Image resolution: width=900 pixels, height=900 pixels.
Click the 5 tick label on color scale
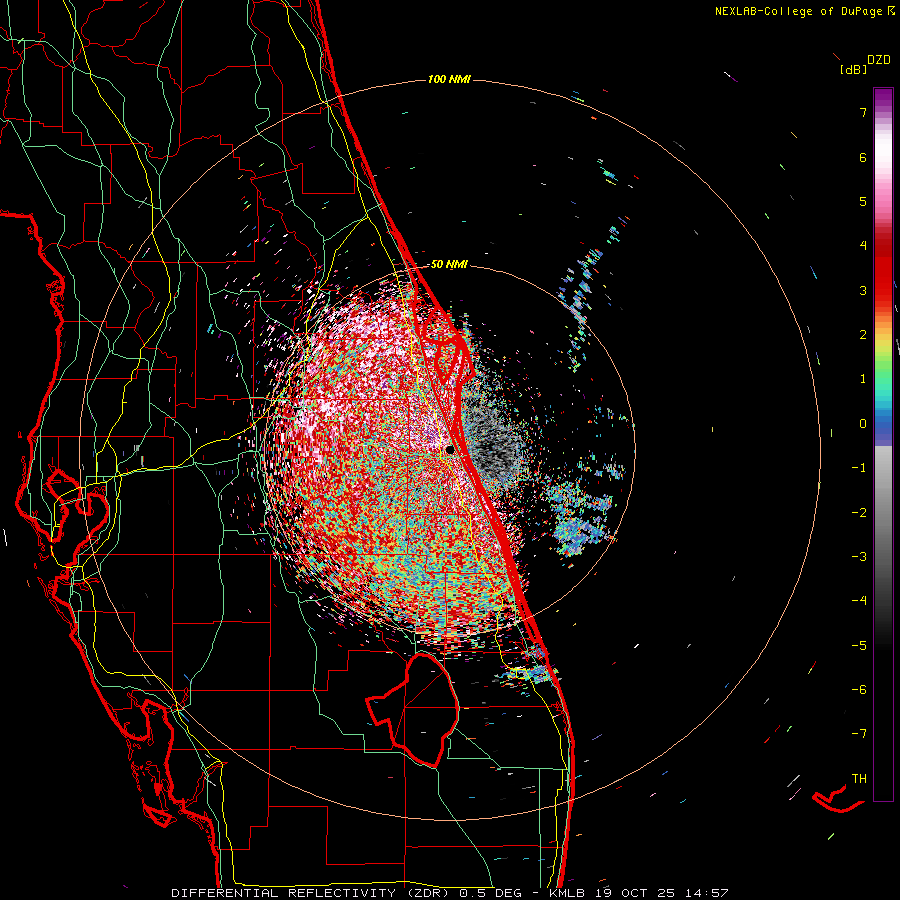[863, 201]
